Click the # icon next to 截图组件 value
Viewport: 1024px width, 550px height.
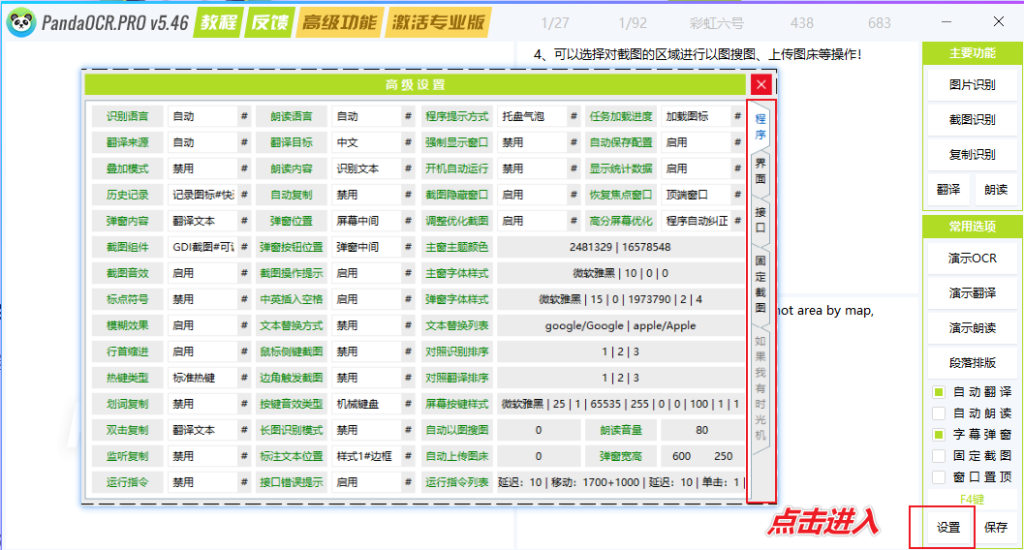coord(244,247)
